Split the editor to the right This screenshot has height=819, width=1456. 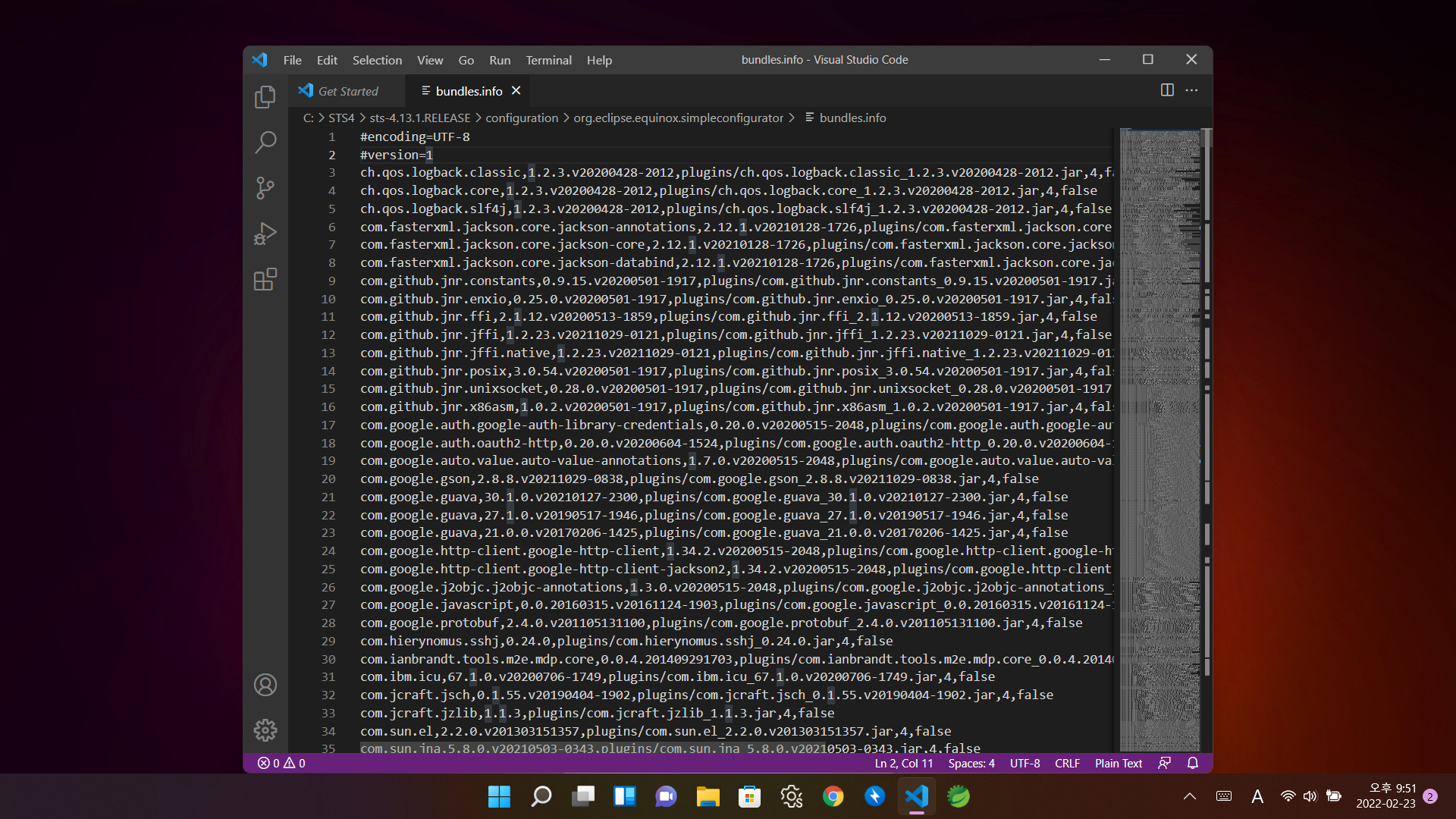[1167, 90]
